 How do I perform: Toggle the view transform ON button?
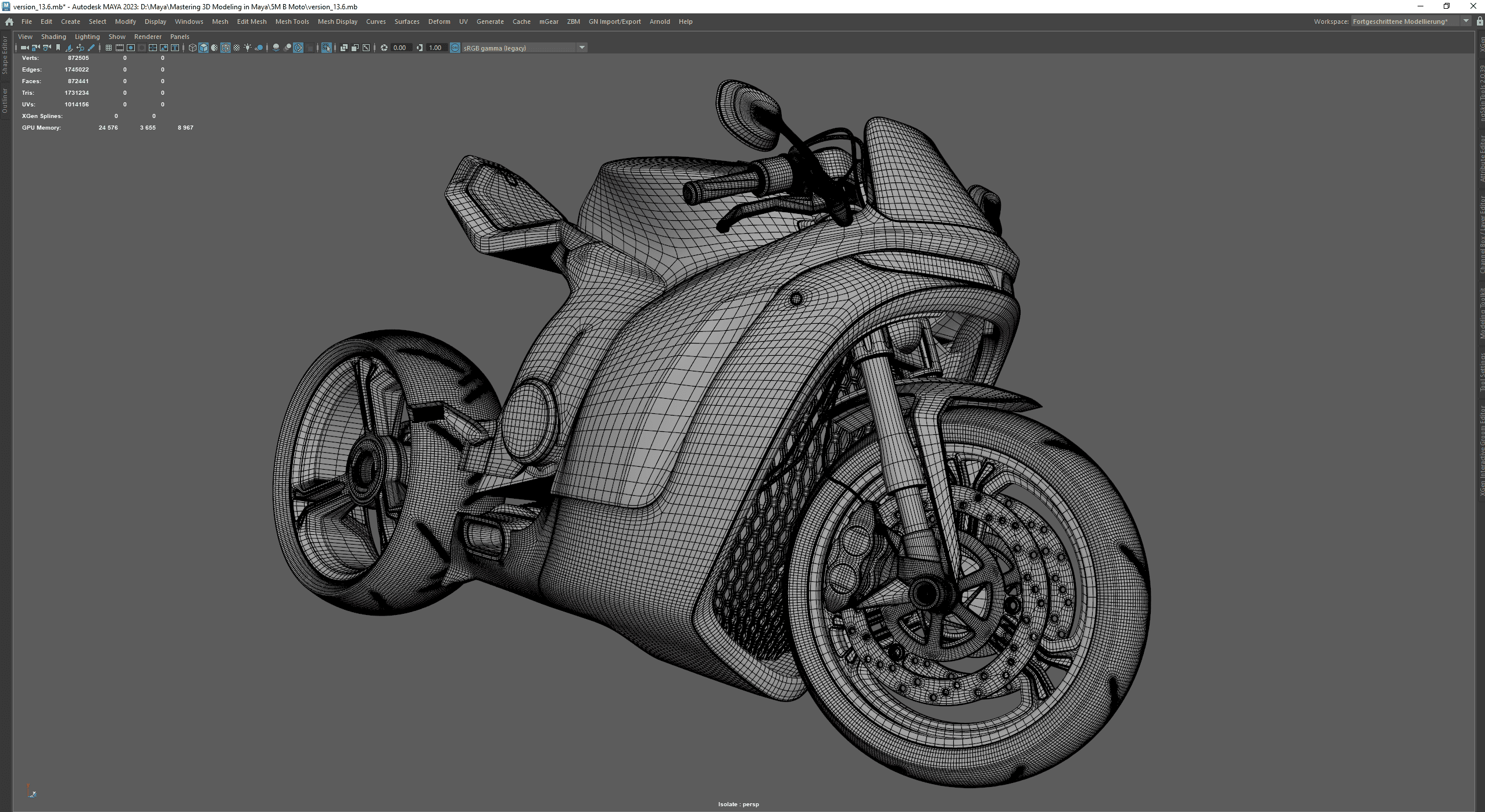(455, 48)
